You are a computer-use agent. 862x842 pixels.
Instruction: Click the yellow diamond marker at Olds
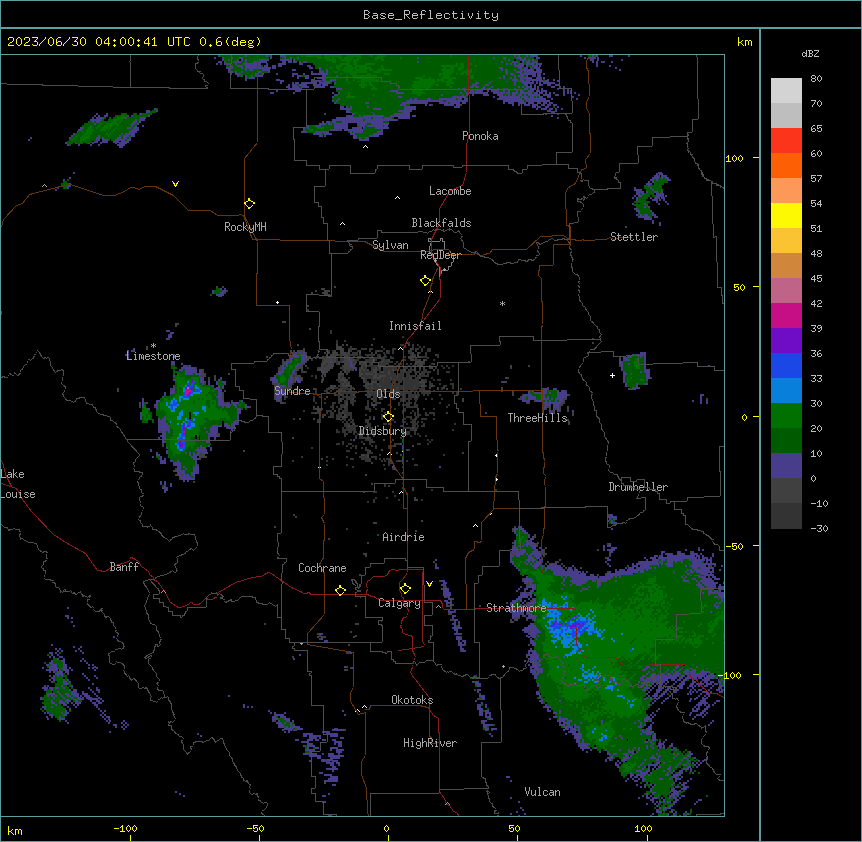coord(388,417)
